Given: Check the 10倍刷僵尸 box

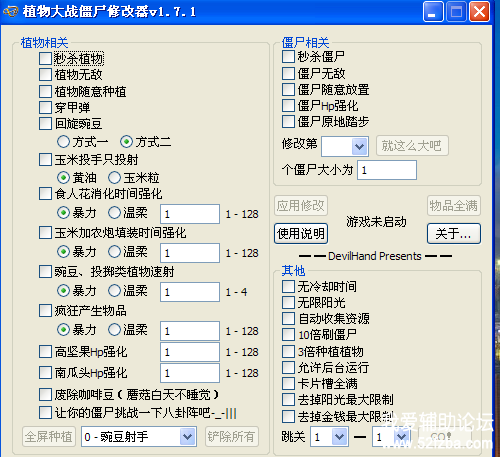Looking at the screenshot, I should 288,334.
